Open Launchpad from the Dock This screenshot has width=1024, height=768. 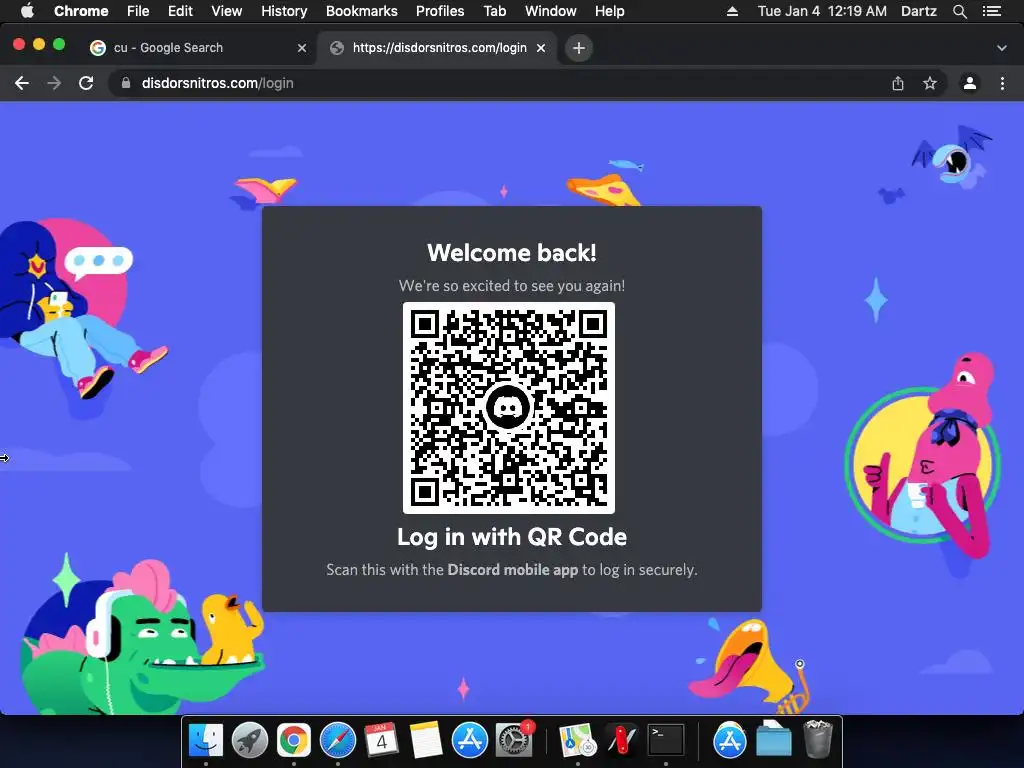(x=249, y=741)
